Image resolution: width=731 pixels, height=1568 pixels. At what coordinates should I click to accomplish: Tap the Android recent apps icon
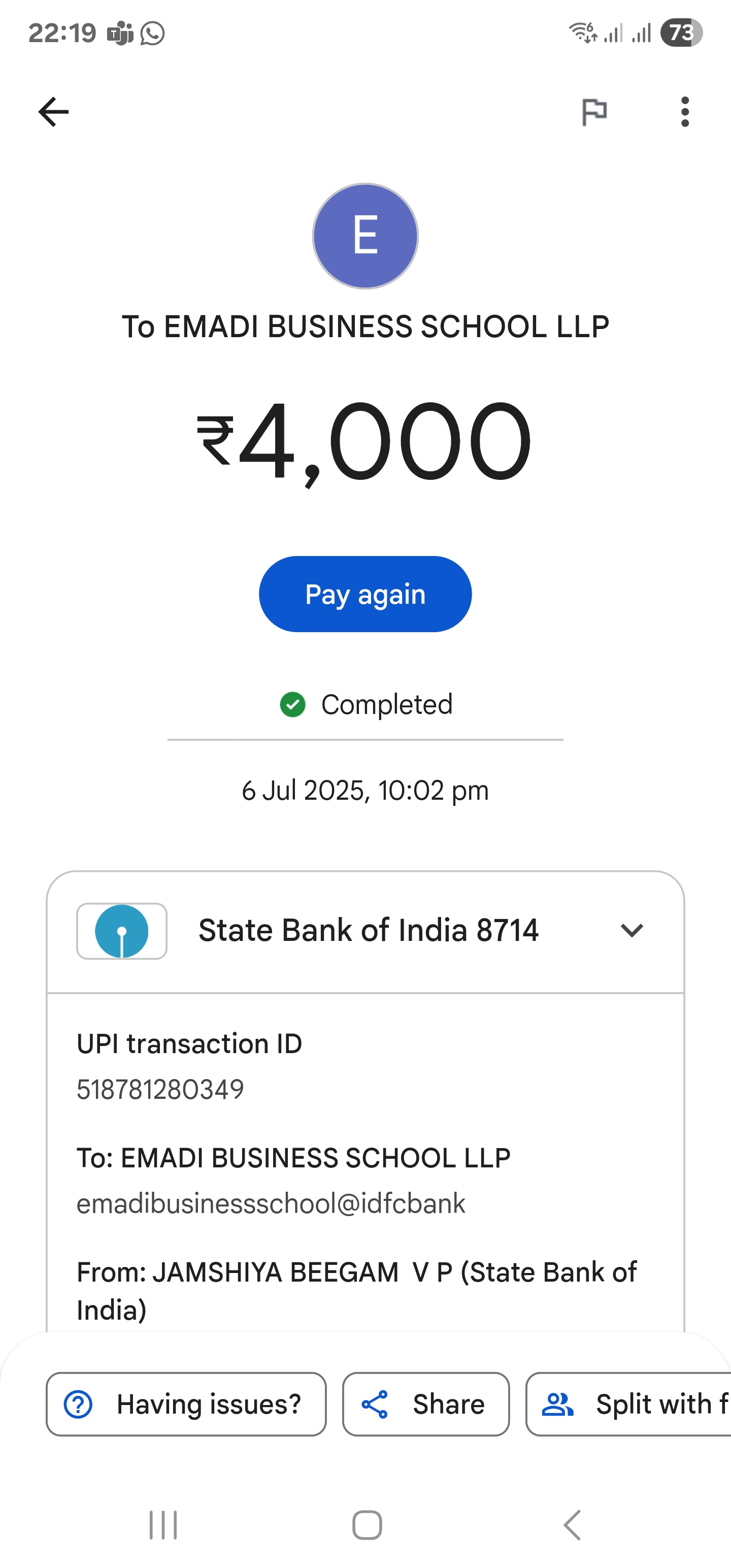pyautogui.click(x=163, y=1525)
